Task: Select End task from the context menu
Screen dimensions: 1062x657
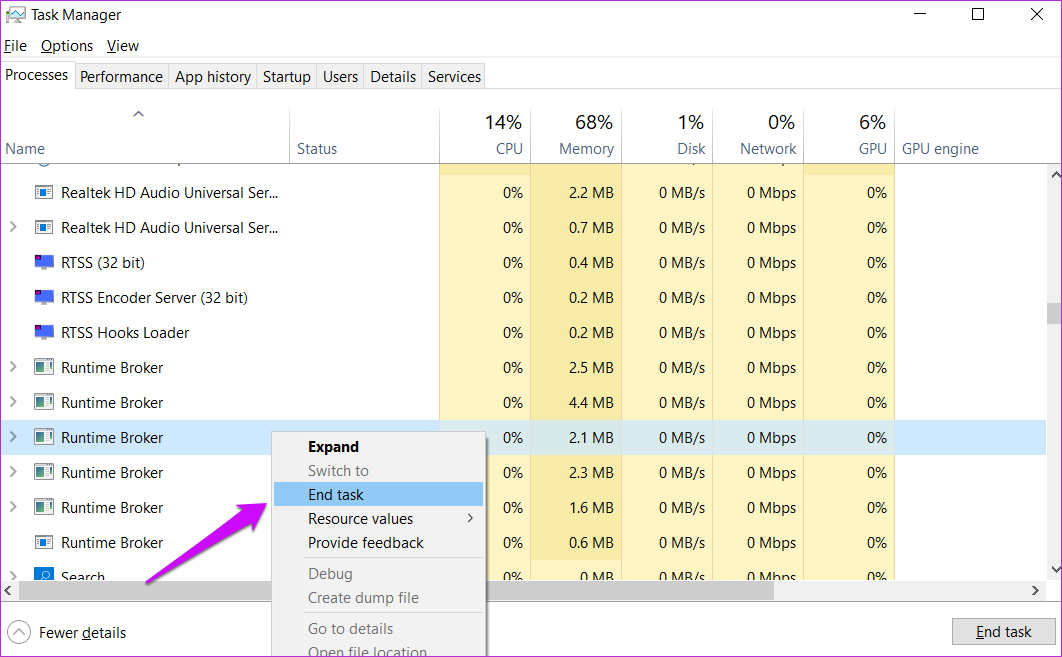Action: 337,494
